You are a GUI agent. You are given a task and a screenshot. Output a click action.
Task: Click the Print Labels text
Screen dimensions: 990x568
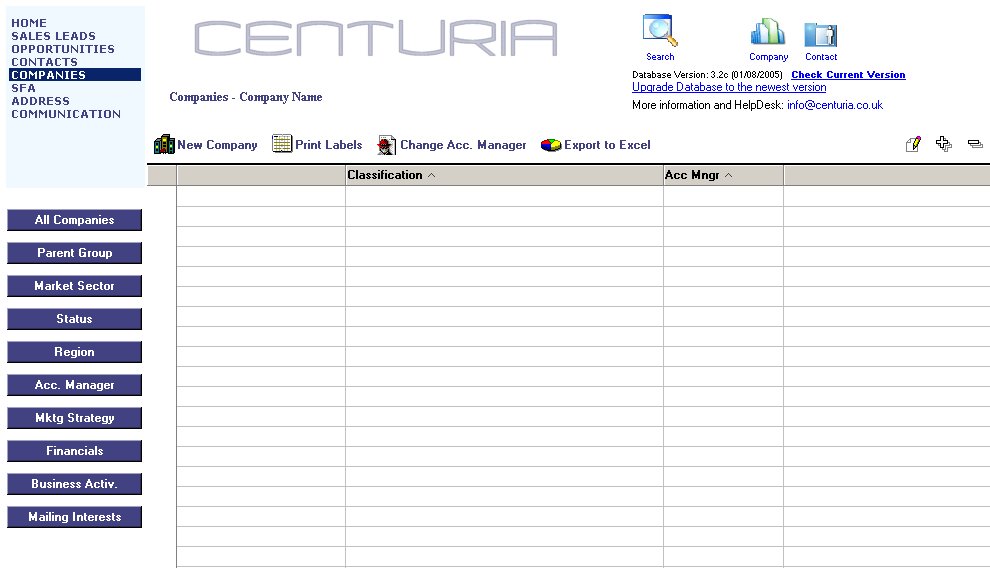(x=328, y=145)
